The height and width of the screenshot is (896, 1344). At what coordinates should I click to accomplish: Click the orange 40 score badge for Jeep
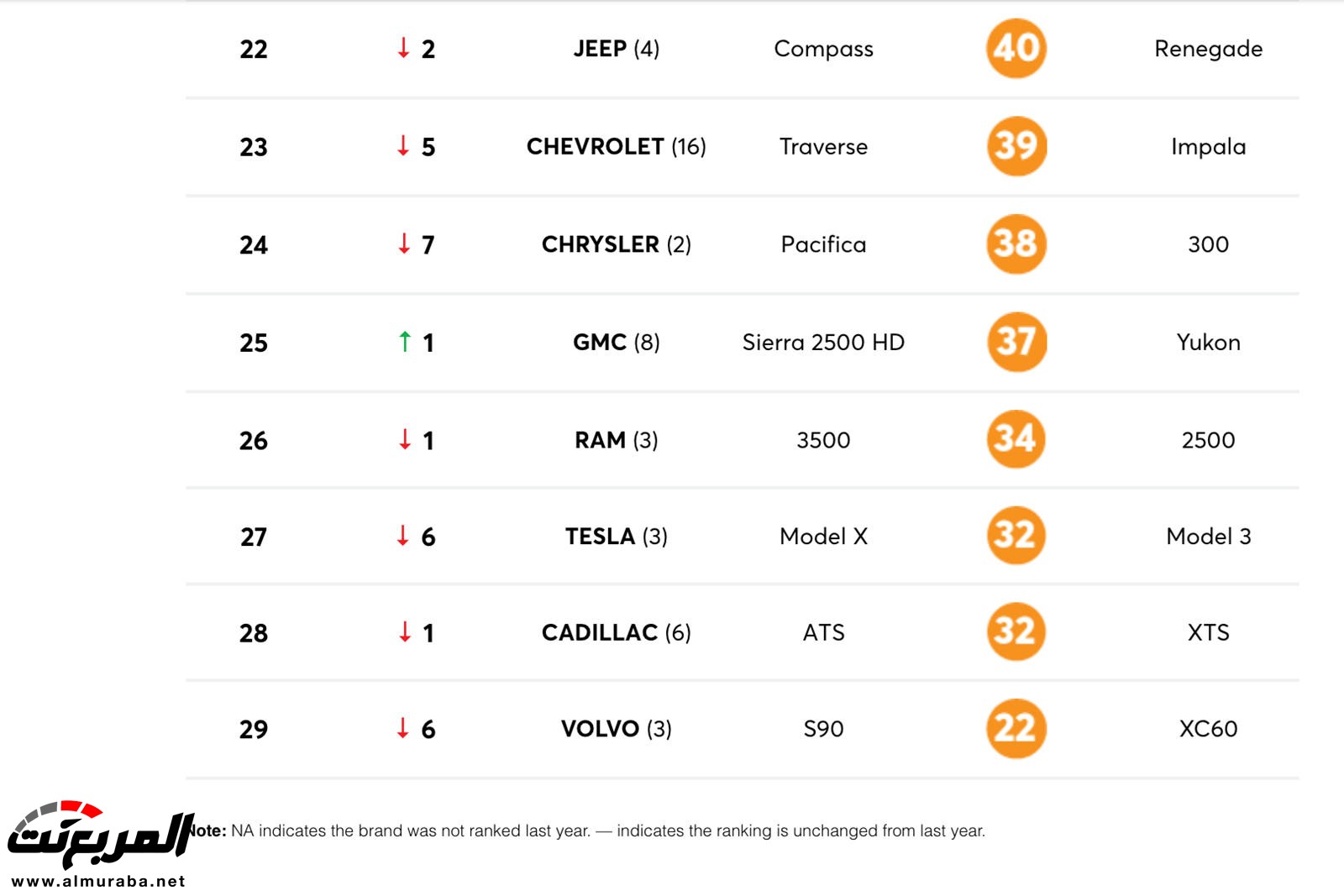(1016, 49)
